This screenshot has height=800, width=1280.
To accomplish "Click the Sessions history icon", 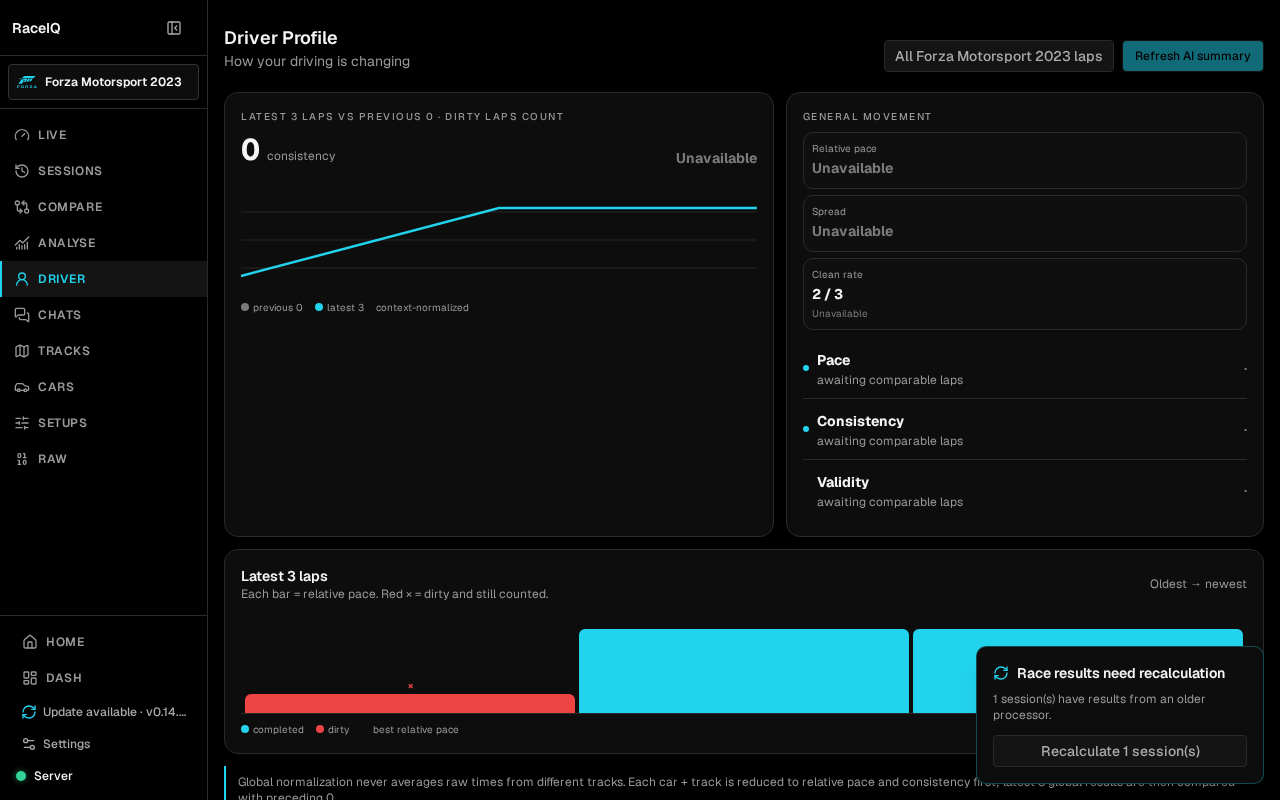I will tap(22, 171).
